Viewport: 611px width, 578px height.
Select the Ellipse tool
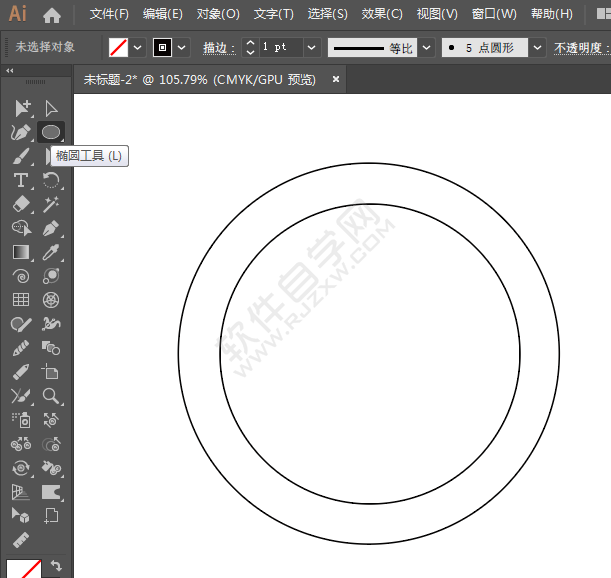pyautogui.click(x=51, y=132)
